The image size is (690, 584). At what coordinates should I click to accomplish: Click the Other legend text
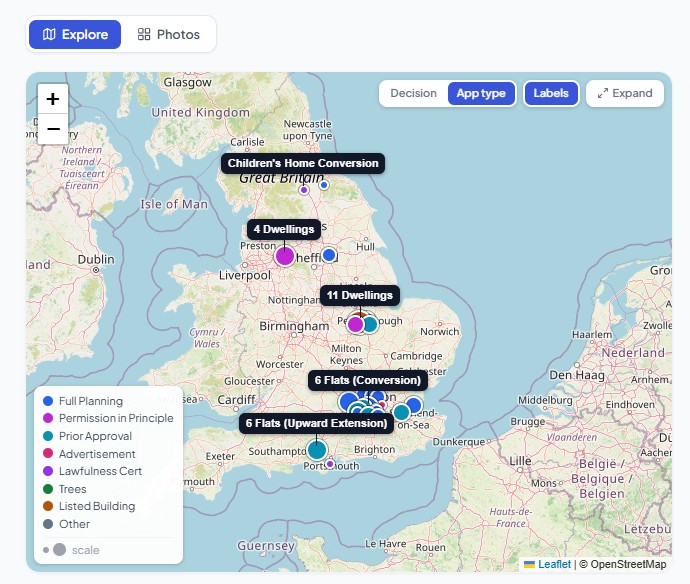[x=74, y=524]
